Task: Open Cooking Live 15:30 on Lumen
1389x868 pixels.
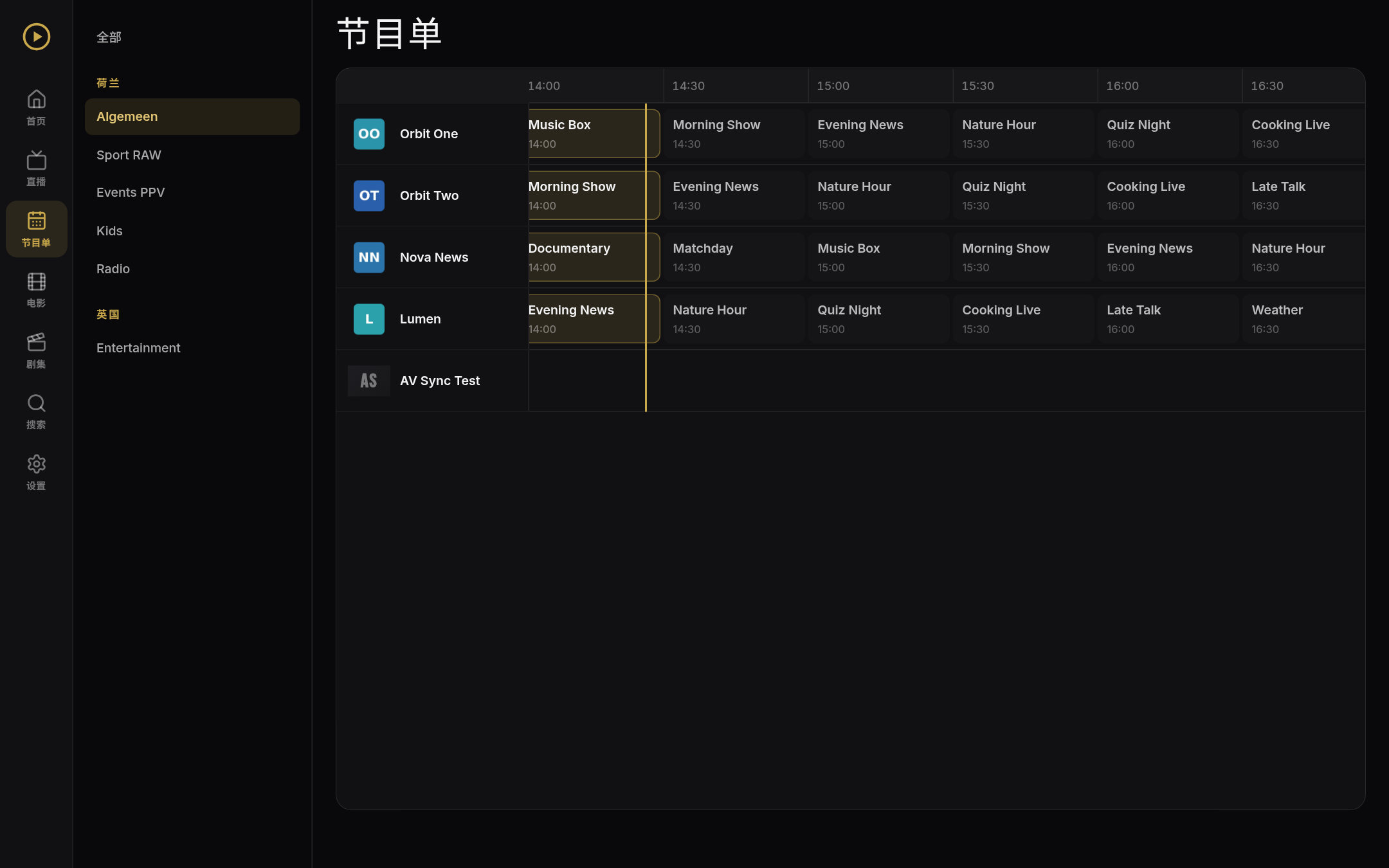Action: [1024, 319]
